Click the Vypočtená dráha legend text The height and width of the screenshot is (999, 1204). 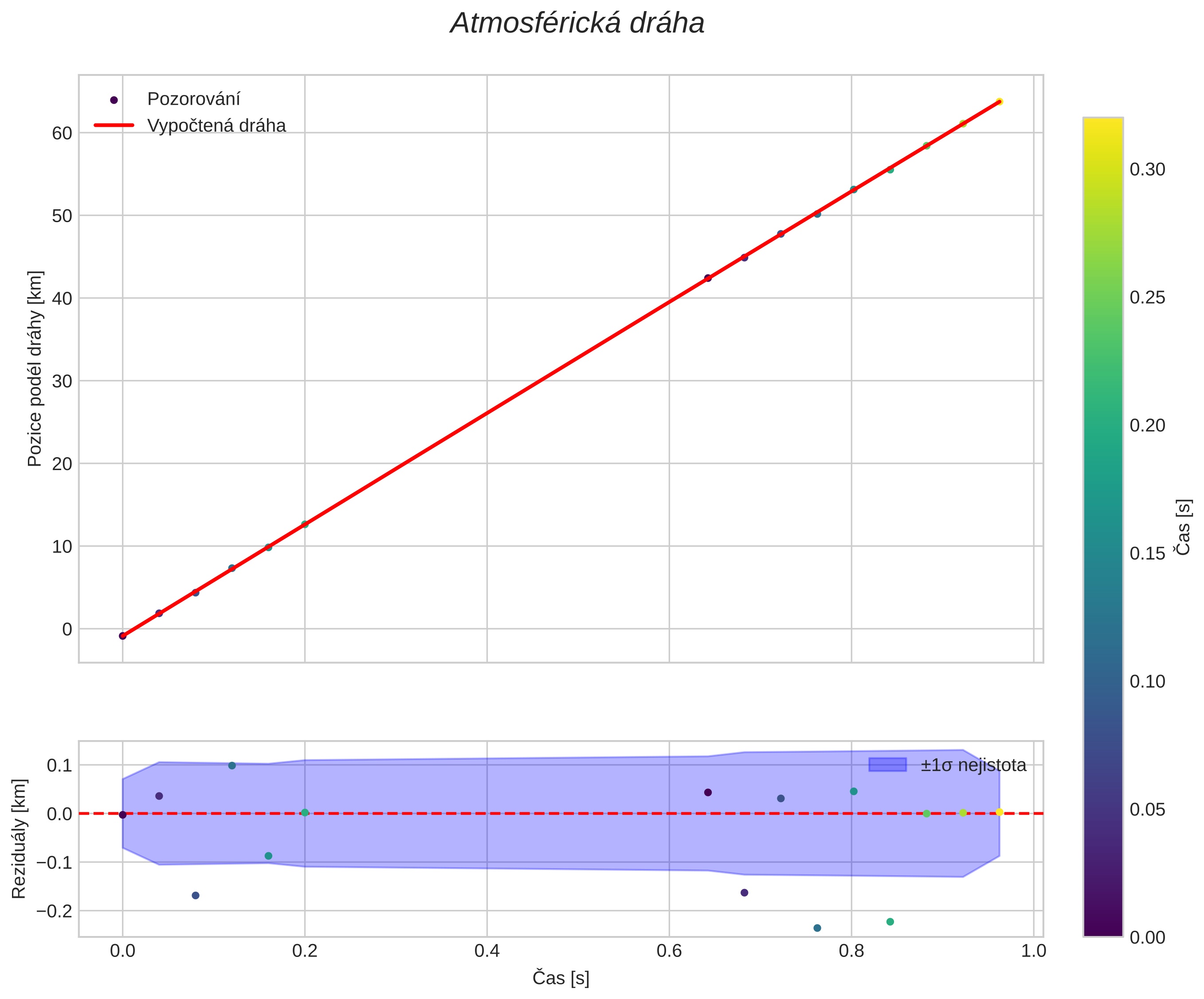(216, 125)
